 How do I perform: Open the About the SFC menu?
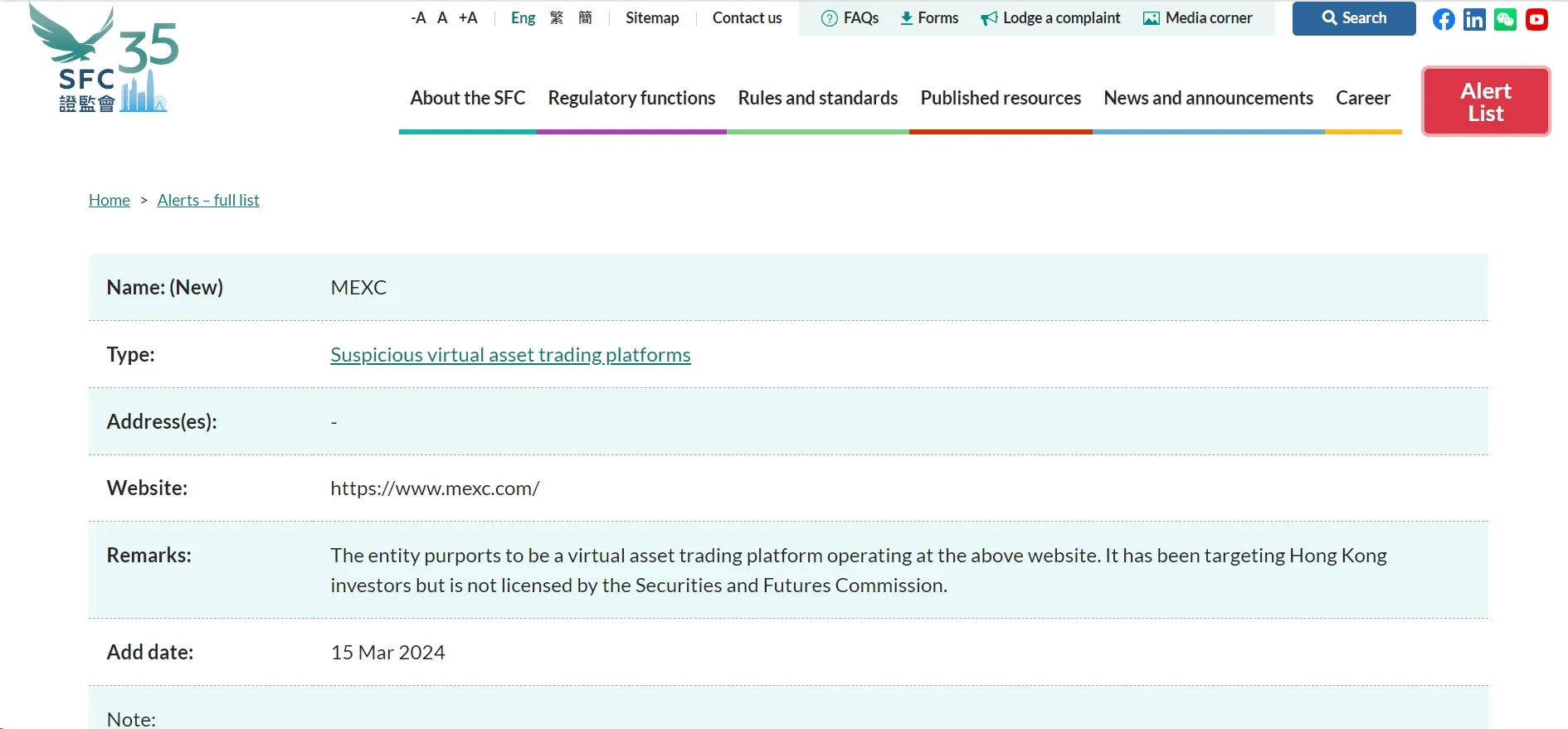point(468,98)
